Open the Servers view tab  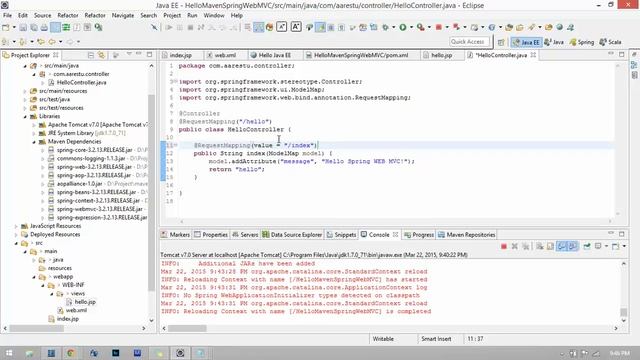[x=245, y=235]
